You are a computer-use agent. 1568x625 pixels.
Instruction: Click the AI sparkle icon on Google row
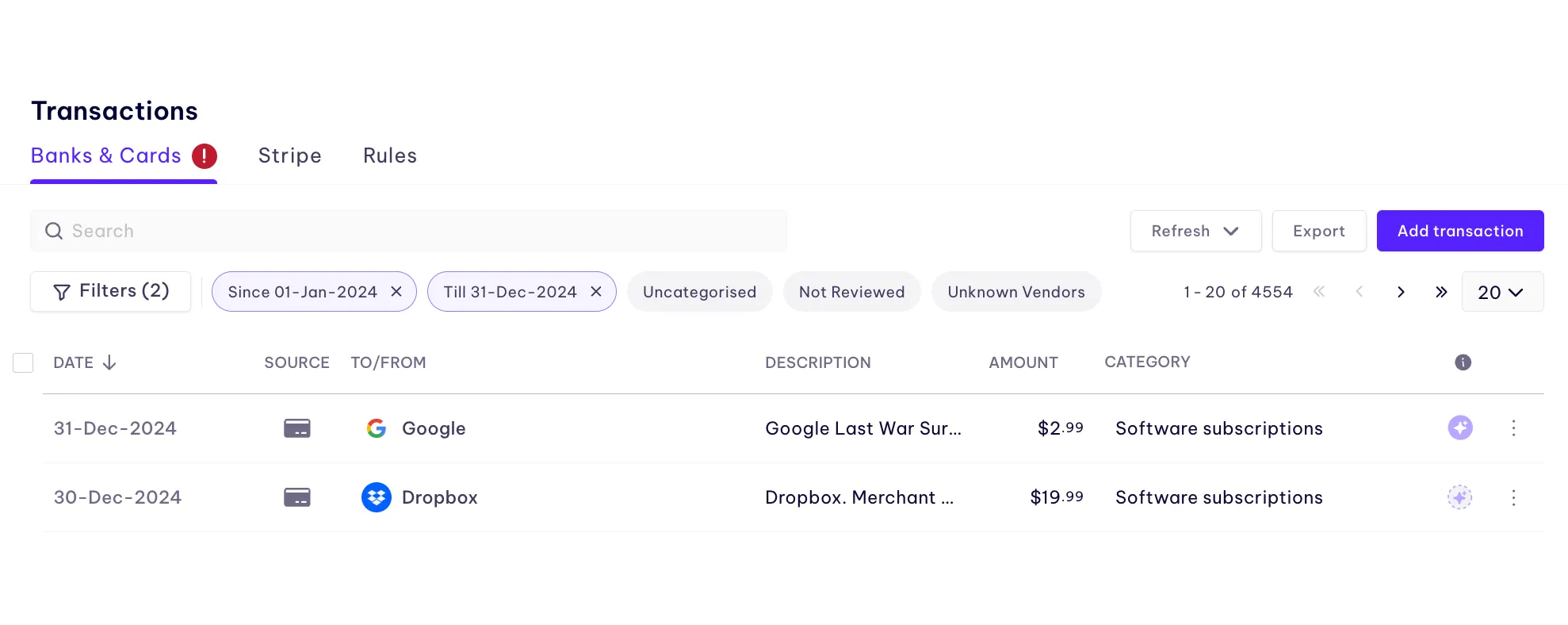coord(1459,428)
